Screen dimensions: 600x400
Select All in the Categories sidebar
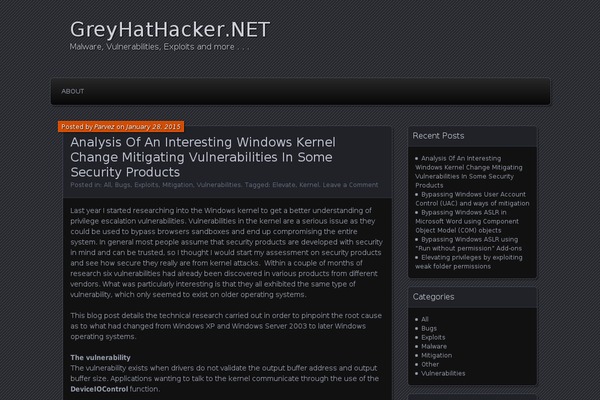click(x=425, y=319)
